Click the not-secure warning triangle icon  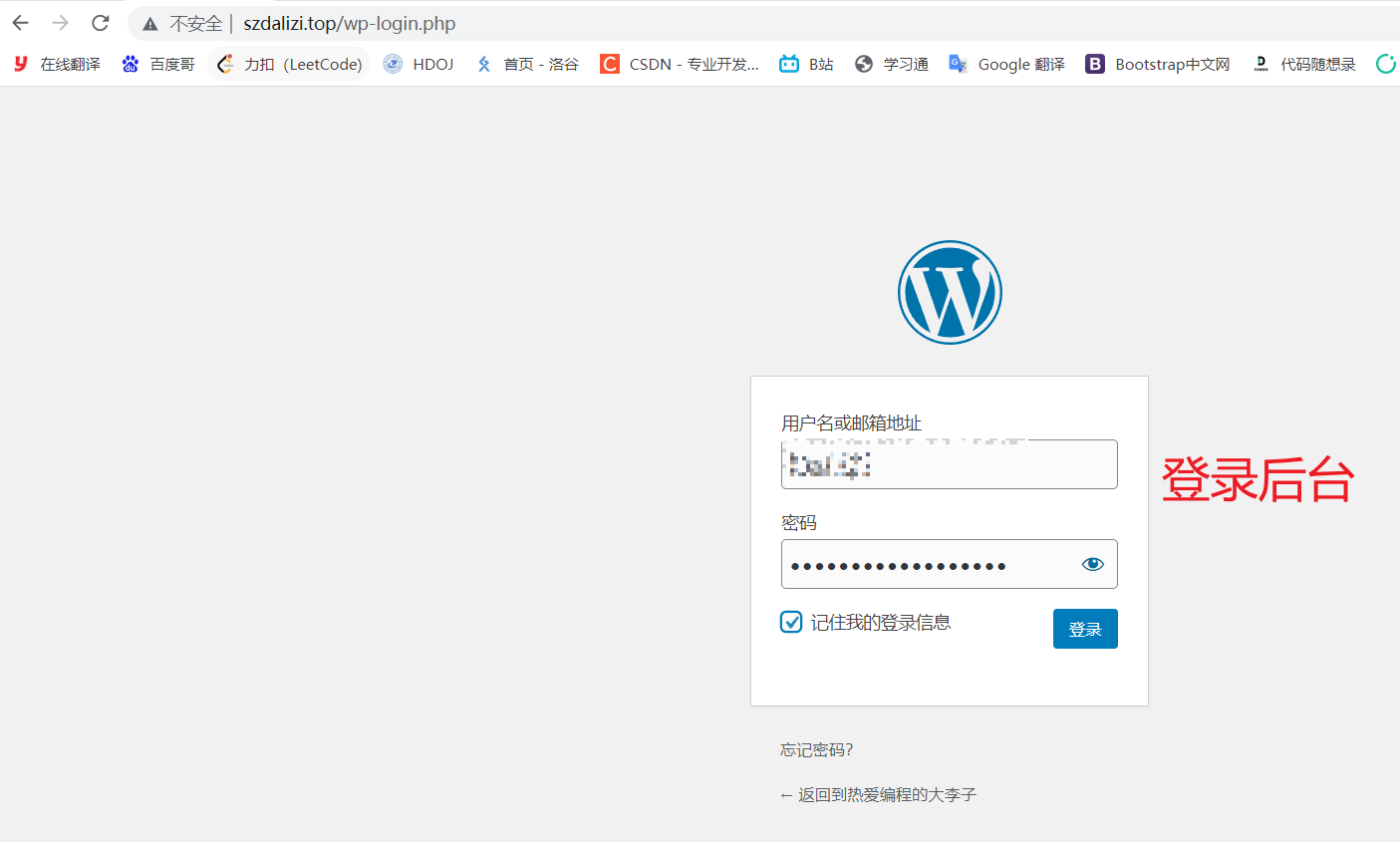(x=150, y=24)
